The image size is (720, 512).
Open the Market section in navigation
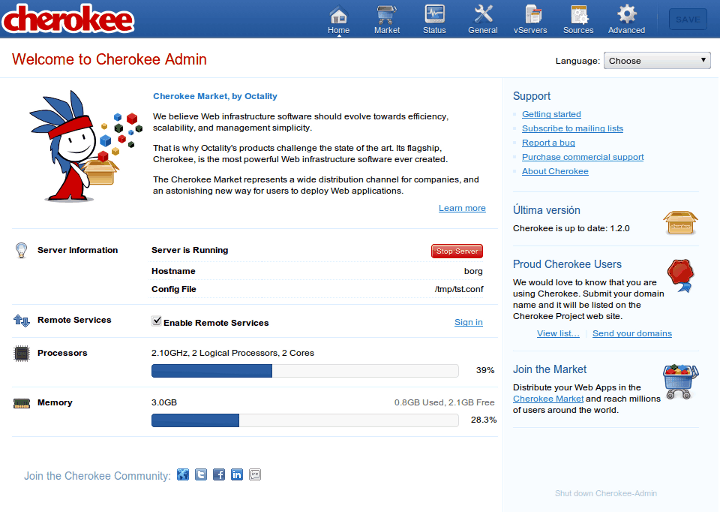point(386,15)
